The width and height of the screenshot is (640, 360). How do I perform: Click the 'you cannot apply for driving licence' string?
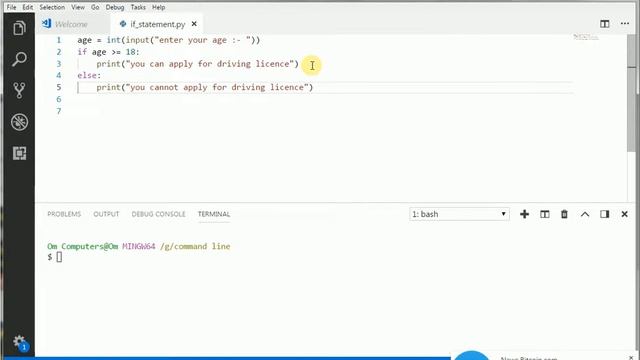pos(217,87)
